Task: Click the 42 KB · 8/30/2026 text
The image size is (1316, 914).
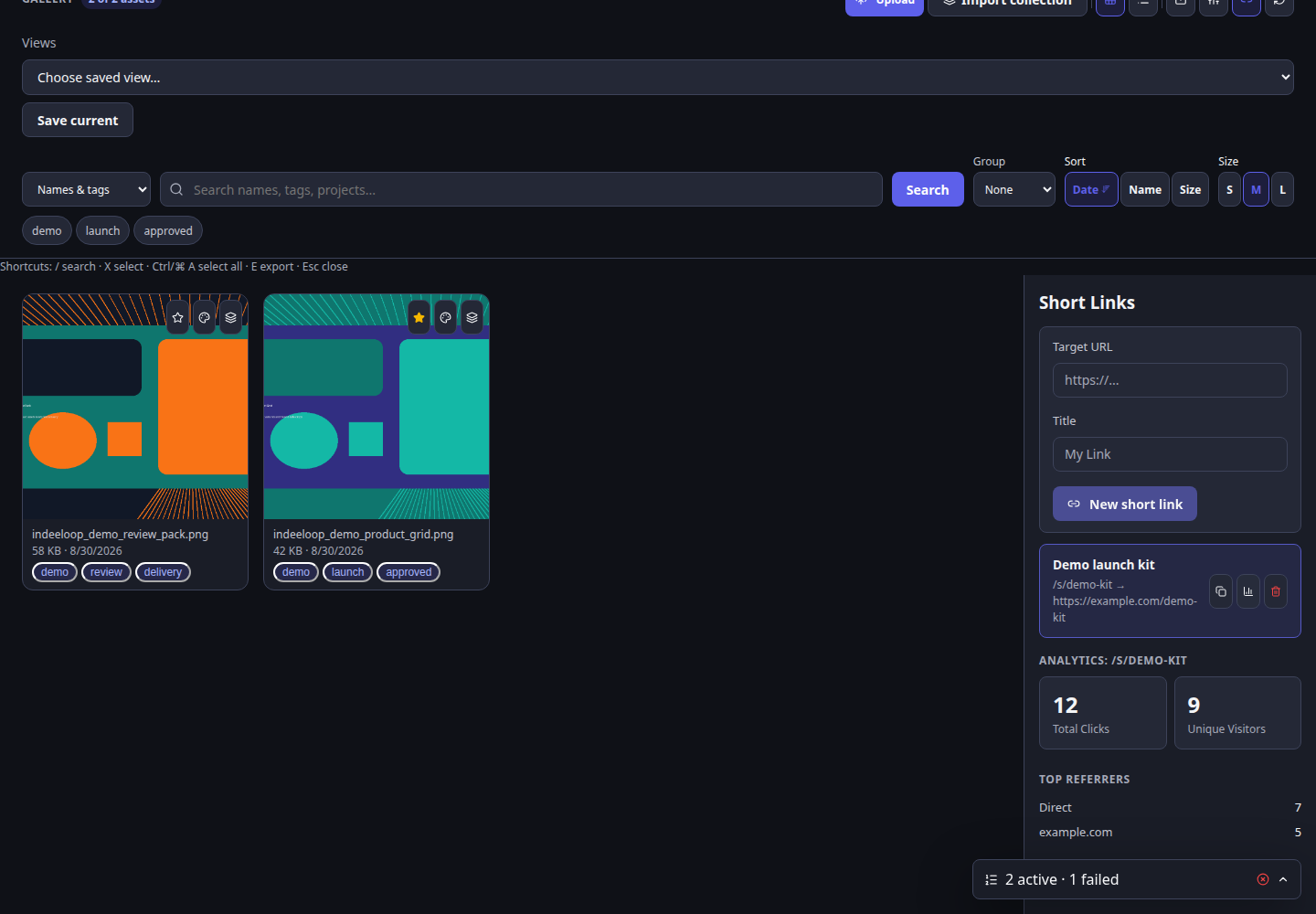Action: click(x=318, y=550)
